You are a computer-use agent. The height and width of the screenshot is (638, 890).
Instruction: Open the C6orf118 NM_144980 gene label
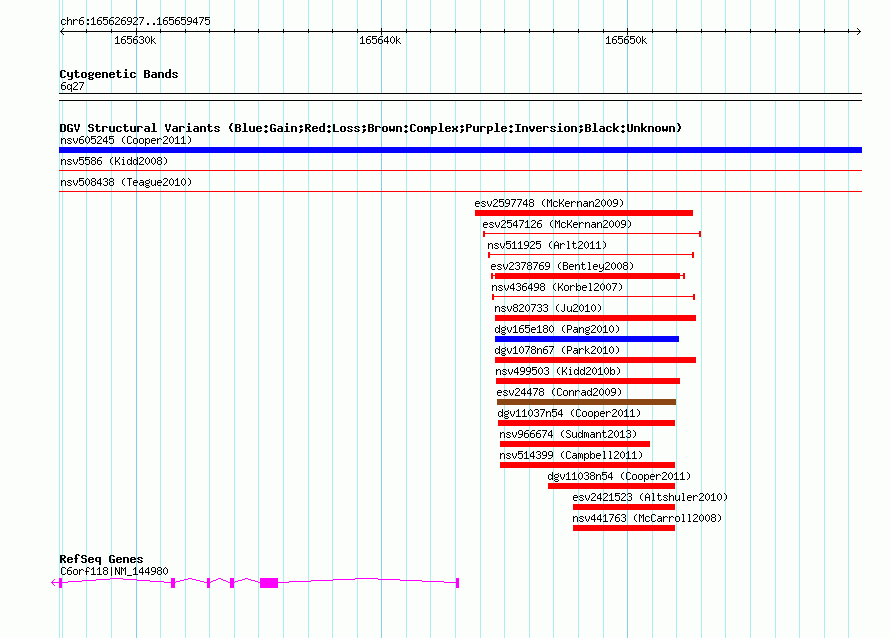pyautogui.click(x=114, y=571)
